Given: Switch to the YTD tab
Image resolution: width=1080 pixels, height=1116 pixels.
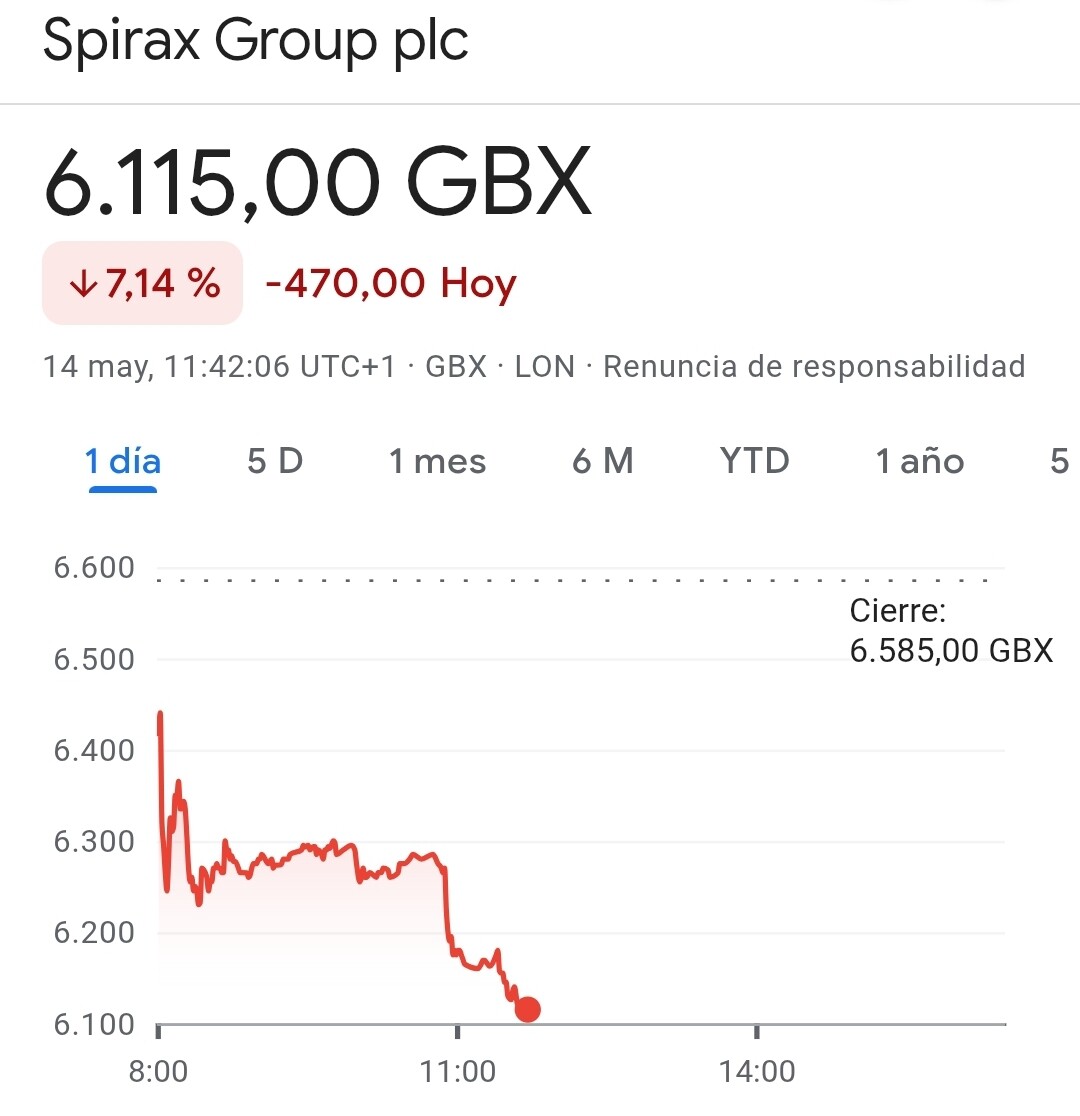Looking at the screenshot, I should click(755, 460).
